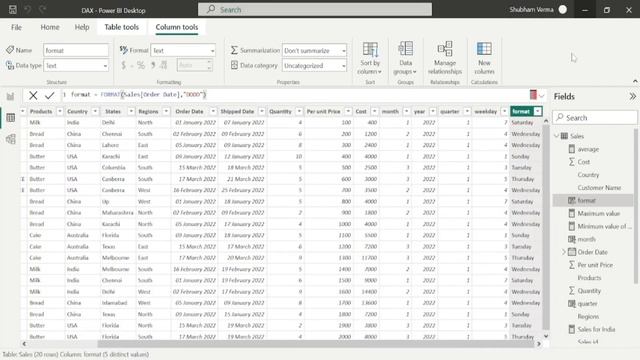Viewport: 640px width, 360px height.
Task: Click the Redo arrow icon
Action: tap(42, 9)
